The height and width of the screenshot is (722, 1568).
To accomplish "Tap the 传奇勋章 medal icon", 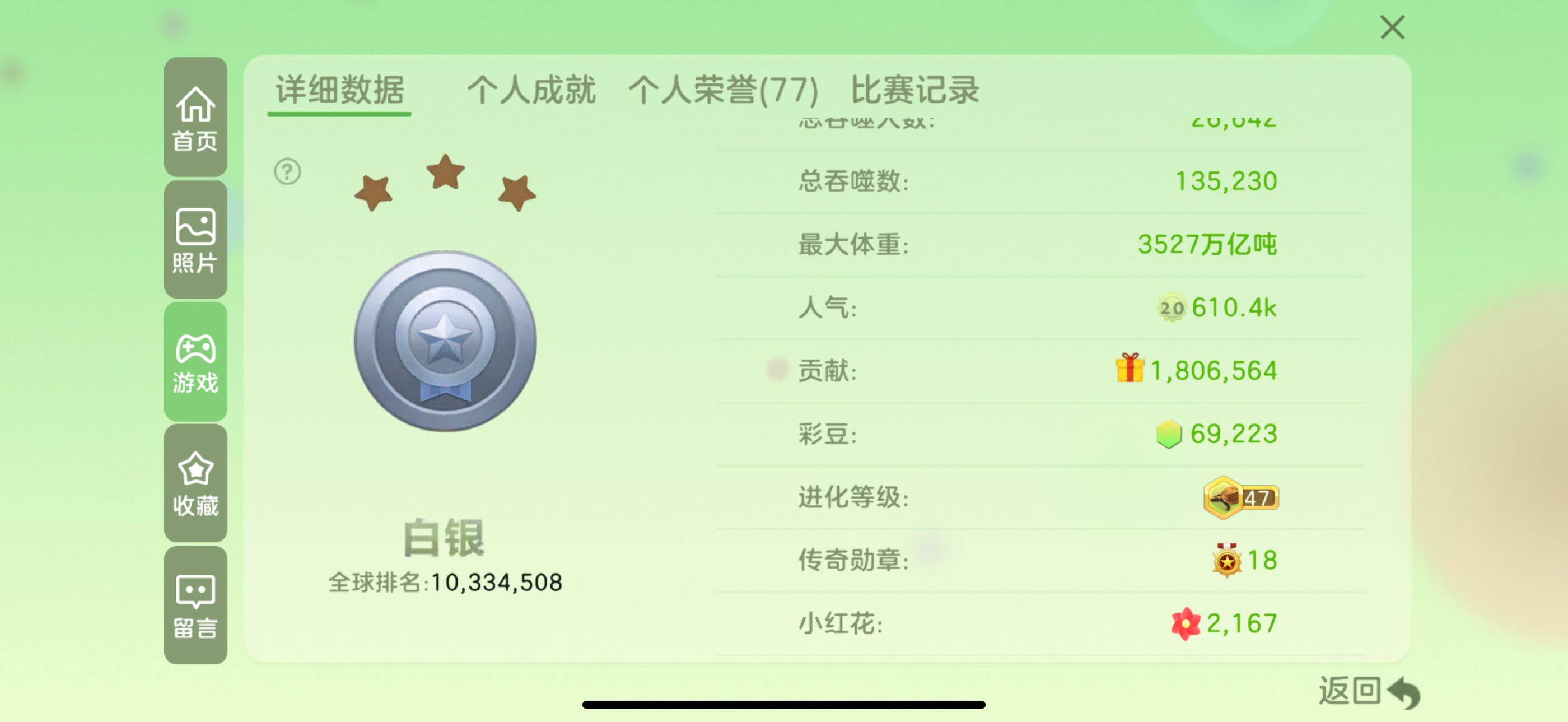I will pos(1226,560).
